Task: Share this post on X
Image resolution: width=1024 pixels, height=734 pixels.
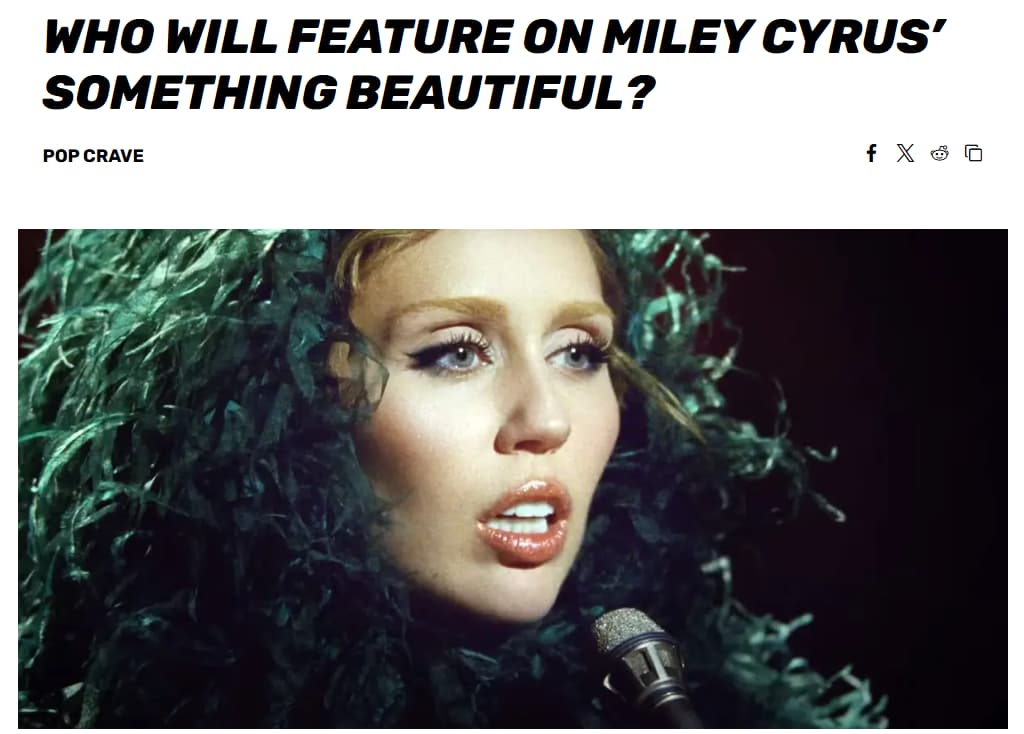Action: [x=905, y=153]
